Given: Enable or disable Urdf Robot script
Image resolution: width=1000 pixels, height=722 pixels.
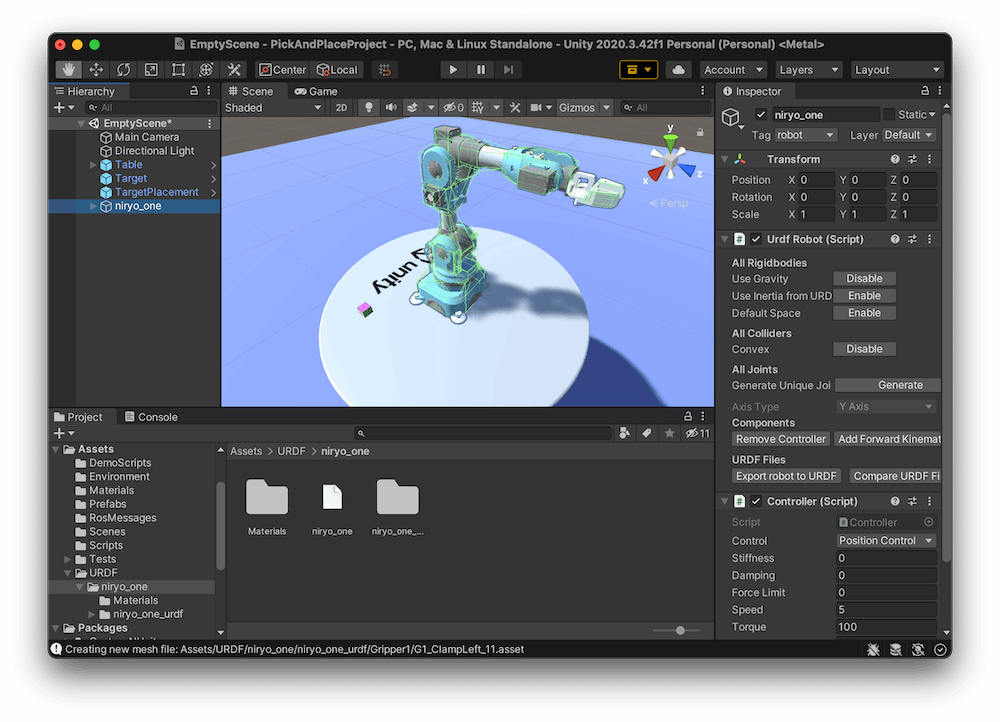Looking at the screenshot, I should point(756,239).
